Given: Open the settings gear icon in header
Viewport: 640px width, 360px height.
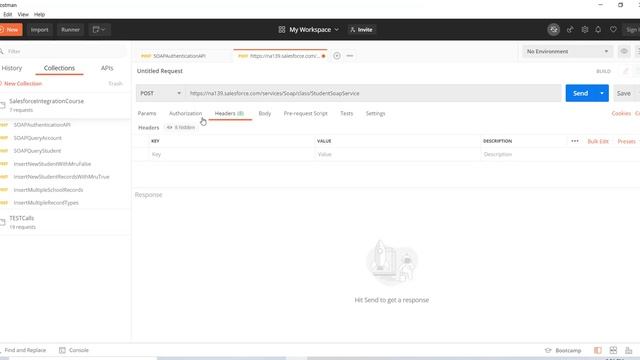Looking at the screenshot, I should (x=584, y=29).
